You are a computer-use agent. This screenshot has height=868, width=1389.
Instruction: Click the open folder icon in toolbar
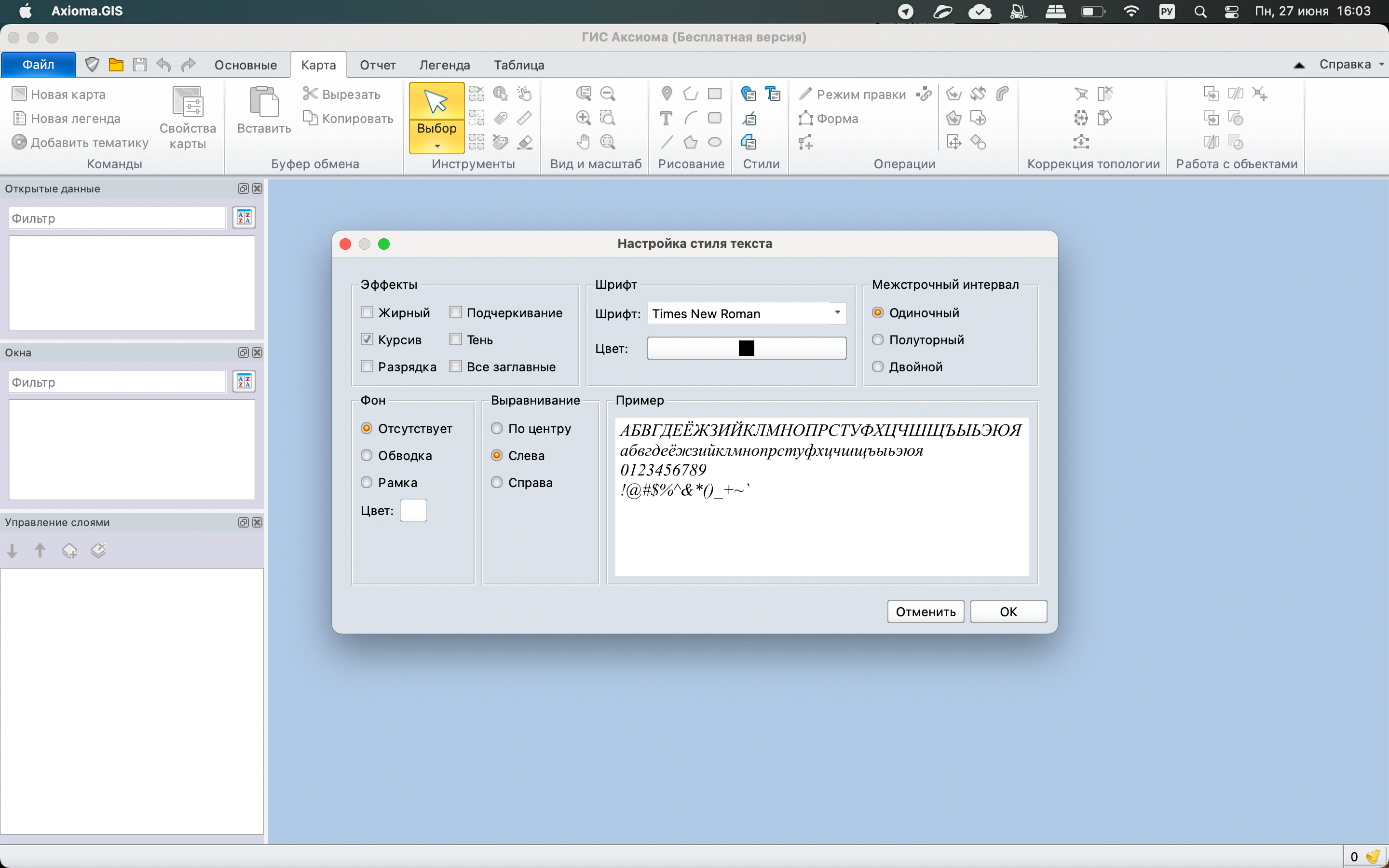tap(116, 65)
